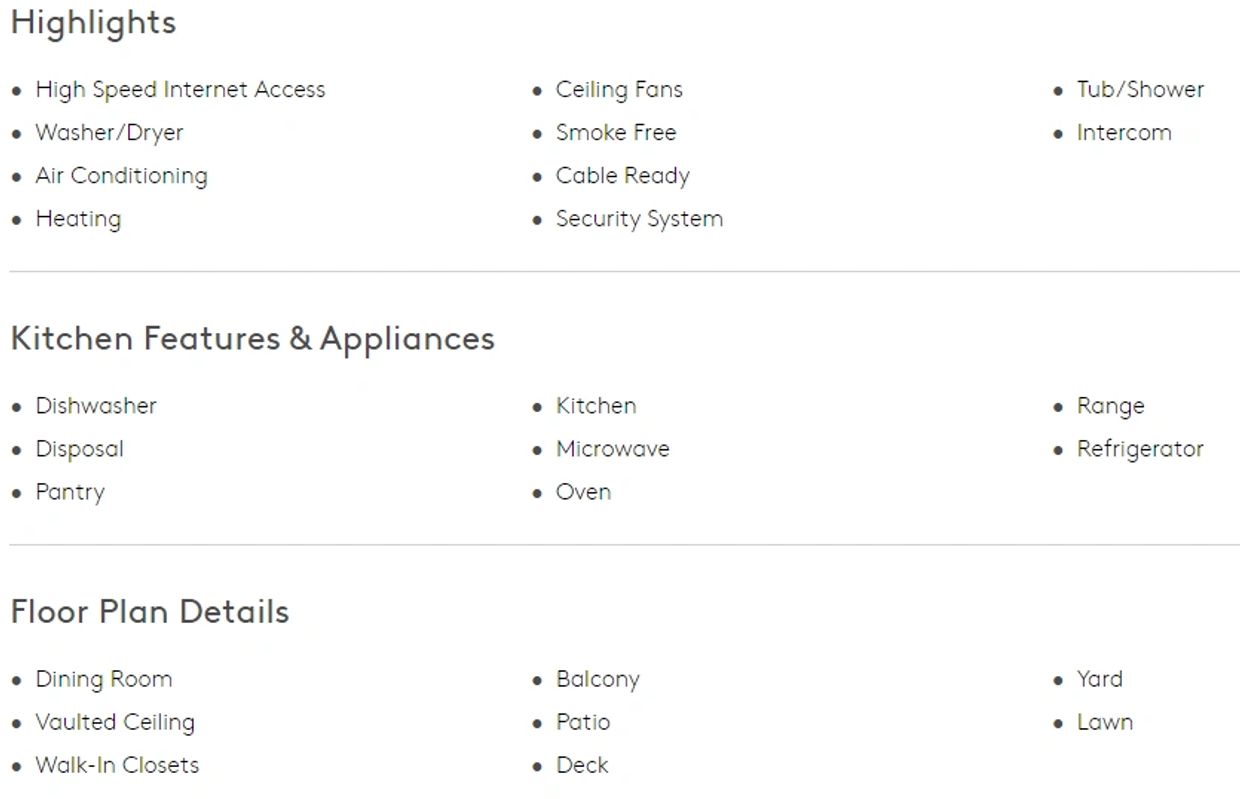The width and height of the screenshot is (1240, 799).
Task: Select the Security System item
Action: click(x=639, y=219)
